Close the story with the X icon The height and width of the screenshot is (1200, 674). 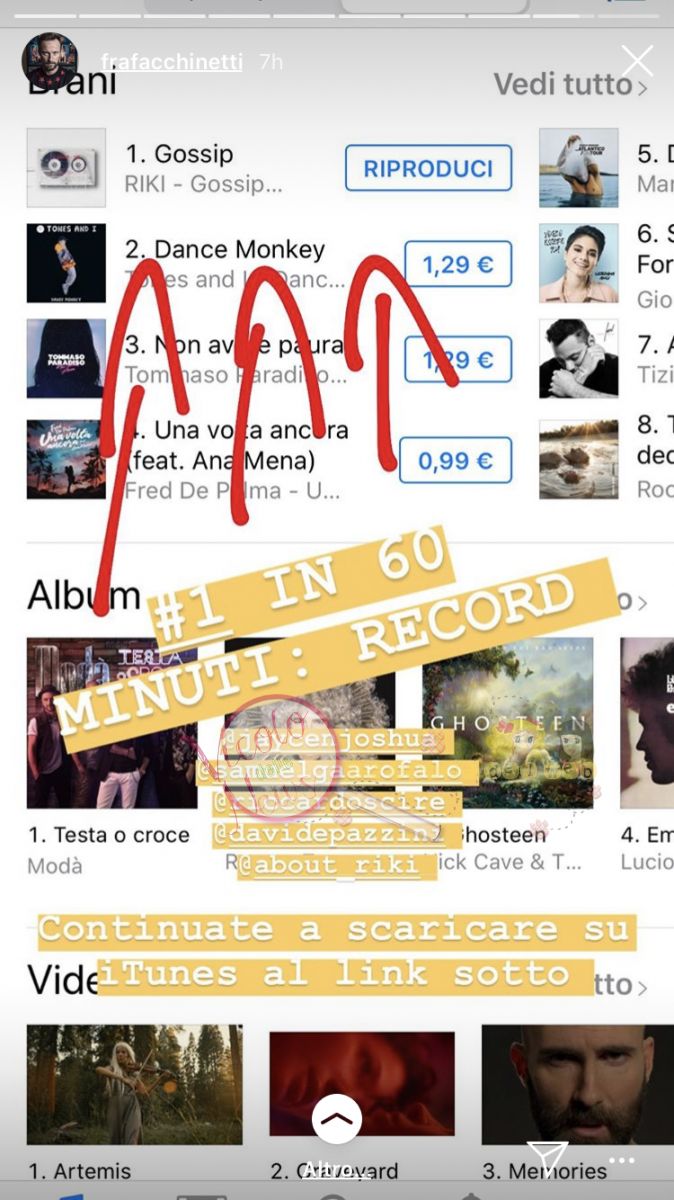tap(637, 61)
